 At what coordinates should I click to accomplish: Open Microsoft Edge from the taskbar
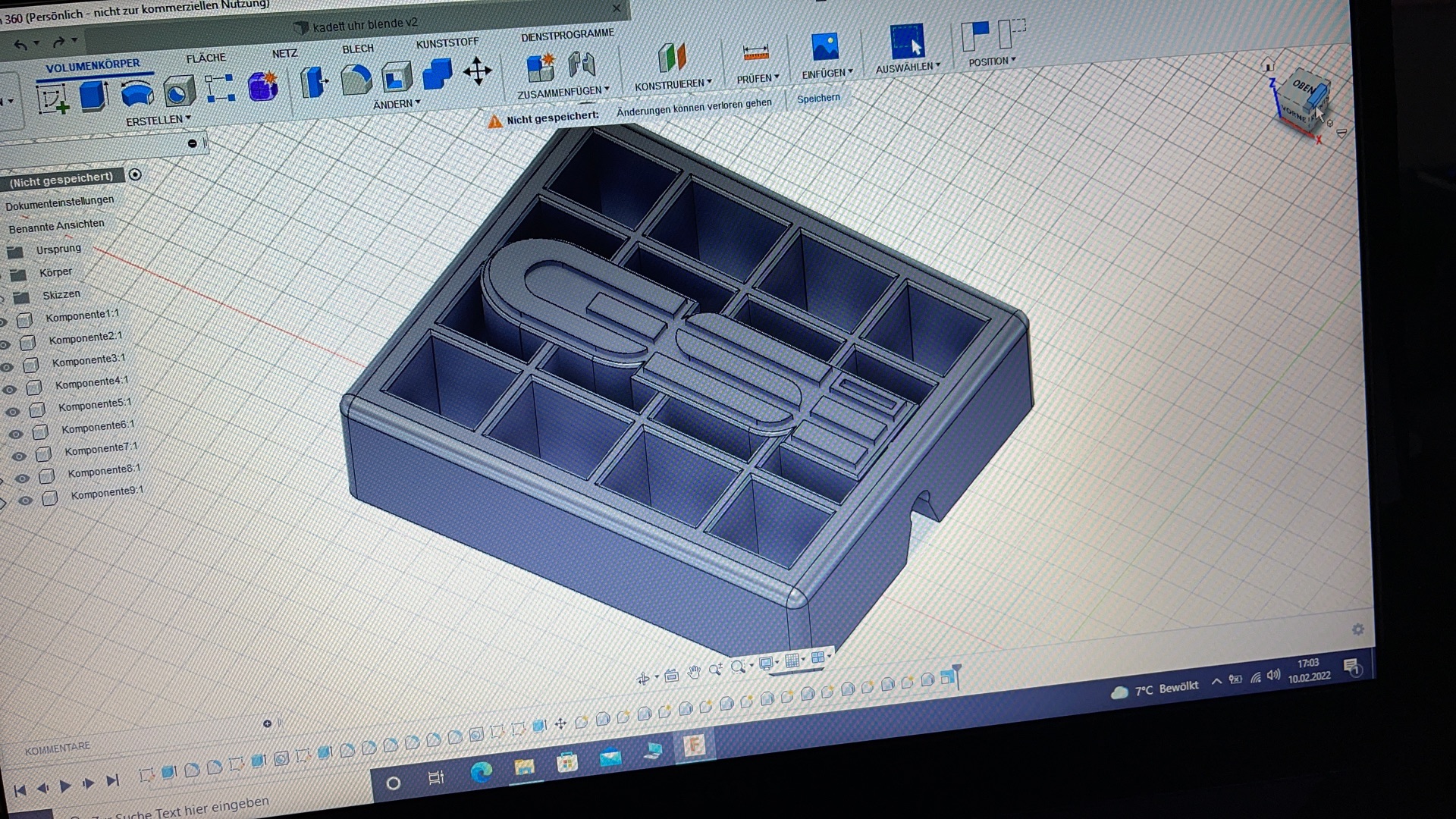(x=481, y=772)
